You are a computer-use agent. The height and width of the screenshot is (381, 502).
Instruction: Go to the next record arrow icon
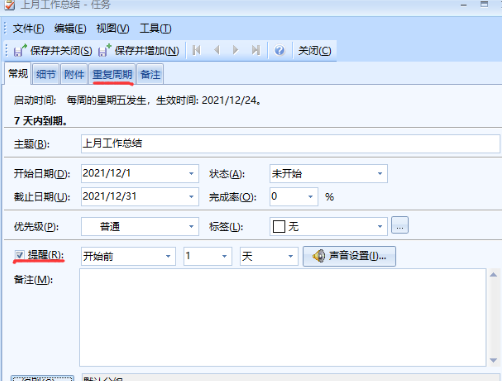(x=235, y=50)
